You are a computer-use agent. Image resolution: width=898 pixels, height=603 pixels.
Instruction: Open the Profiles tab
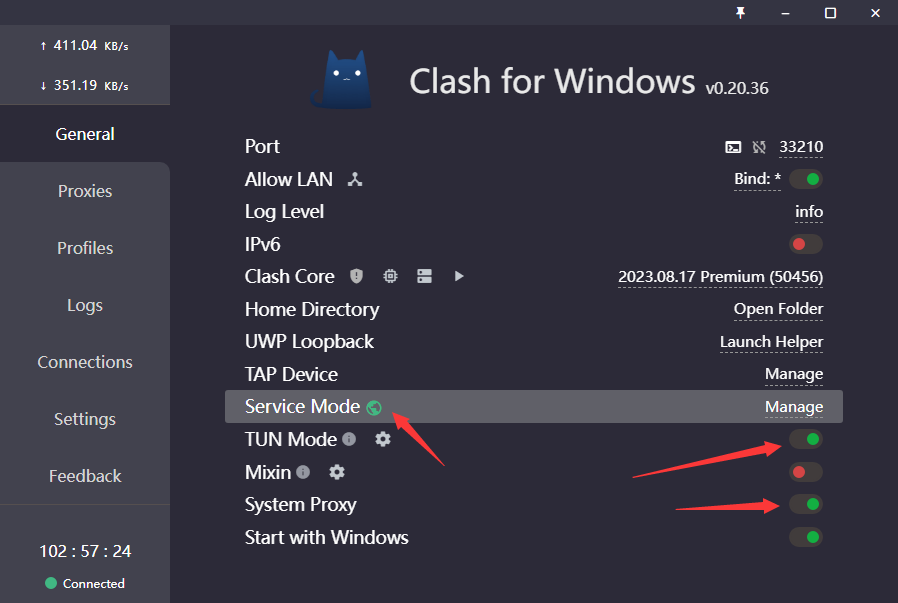point(85,248)
